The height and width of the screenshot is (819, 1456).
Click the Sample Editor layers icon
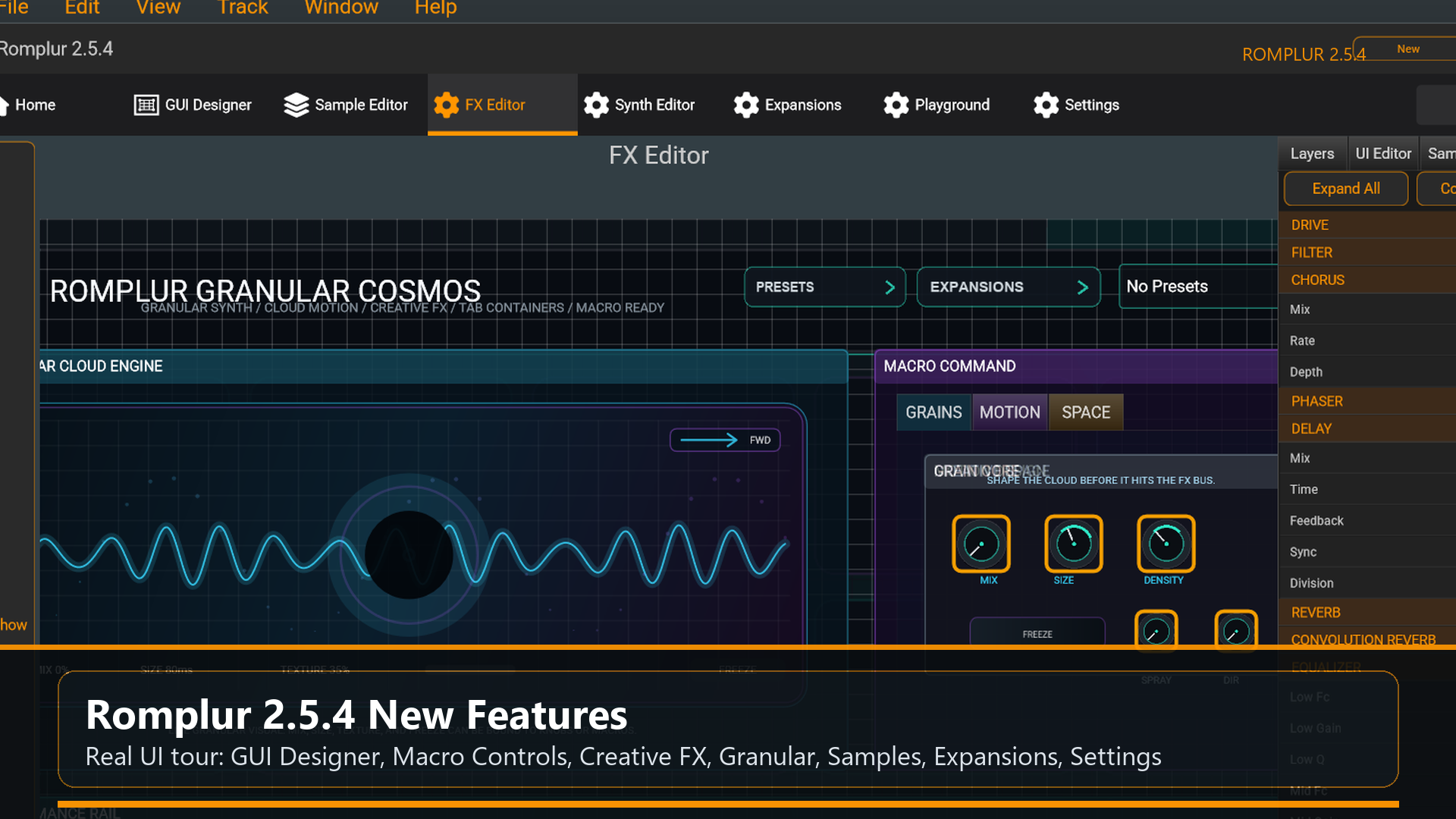[296, 105]
